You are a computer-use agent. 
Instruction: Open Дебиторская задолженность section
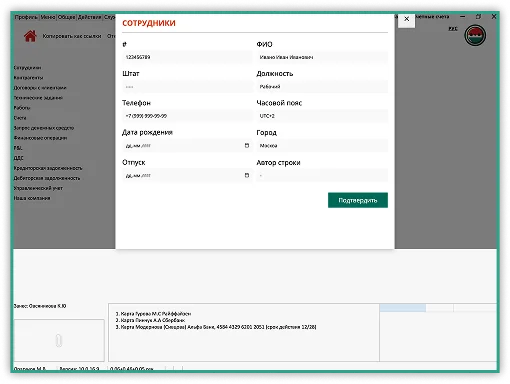[x=47, y=178]
